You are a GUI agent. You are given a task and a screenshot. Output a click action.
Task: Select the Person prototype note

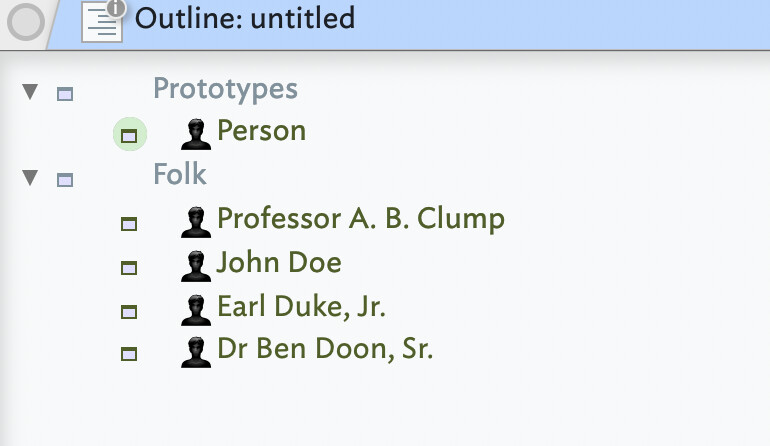point(261,131)
